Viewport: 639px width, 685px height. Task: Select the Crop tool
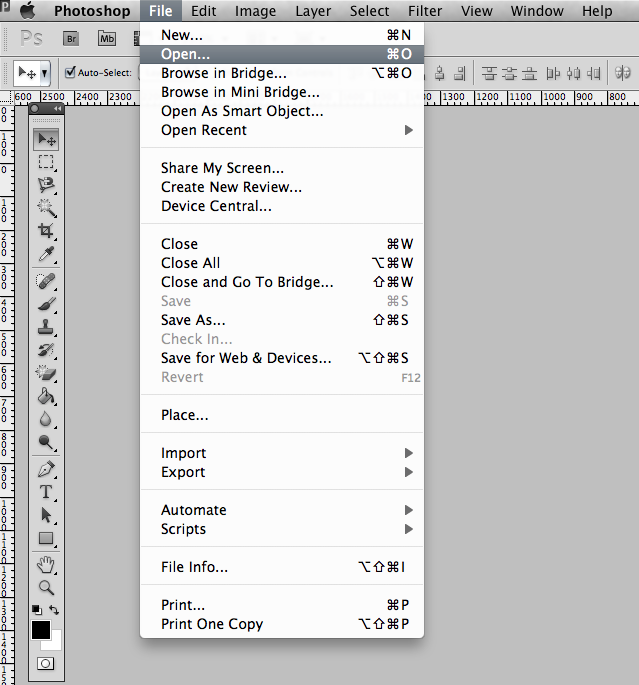coord(46,231)
